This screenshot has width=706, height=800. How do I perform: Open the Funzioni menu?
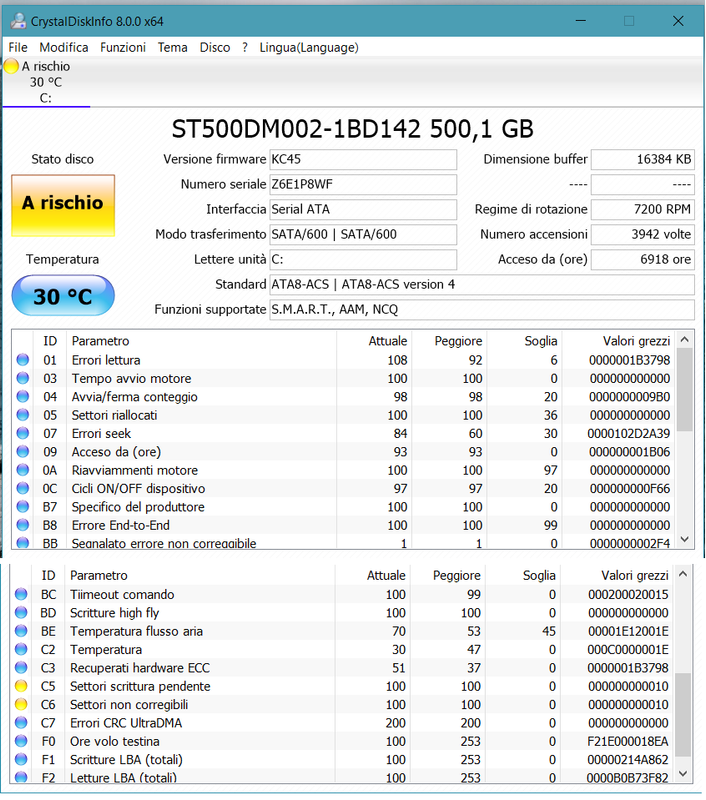(122, 47)
